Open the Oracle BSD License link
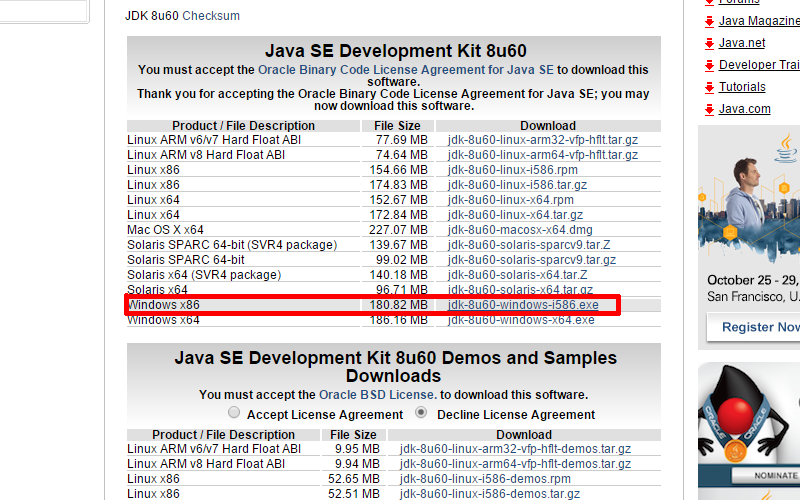 click(x=378, y=394)
